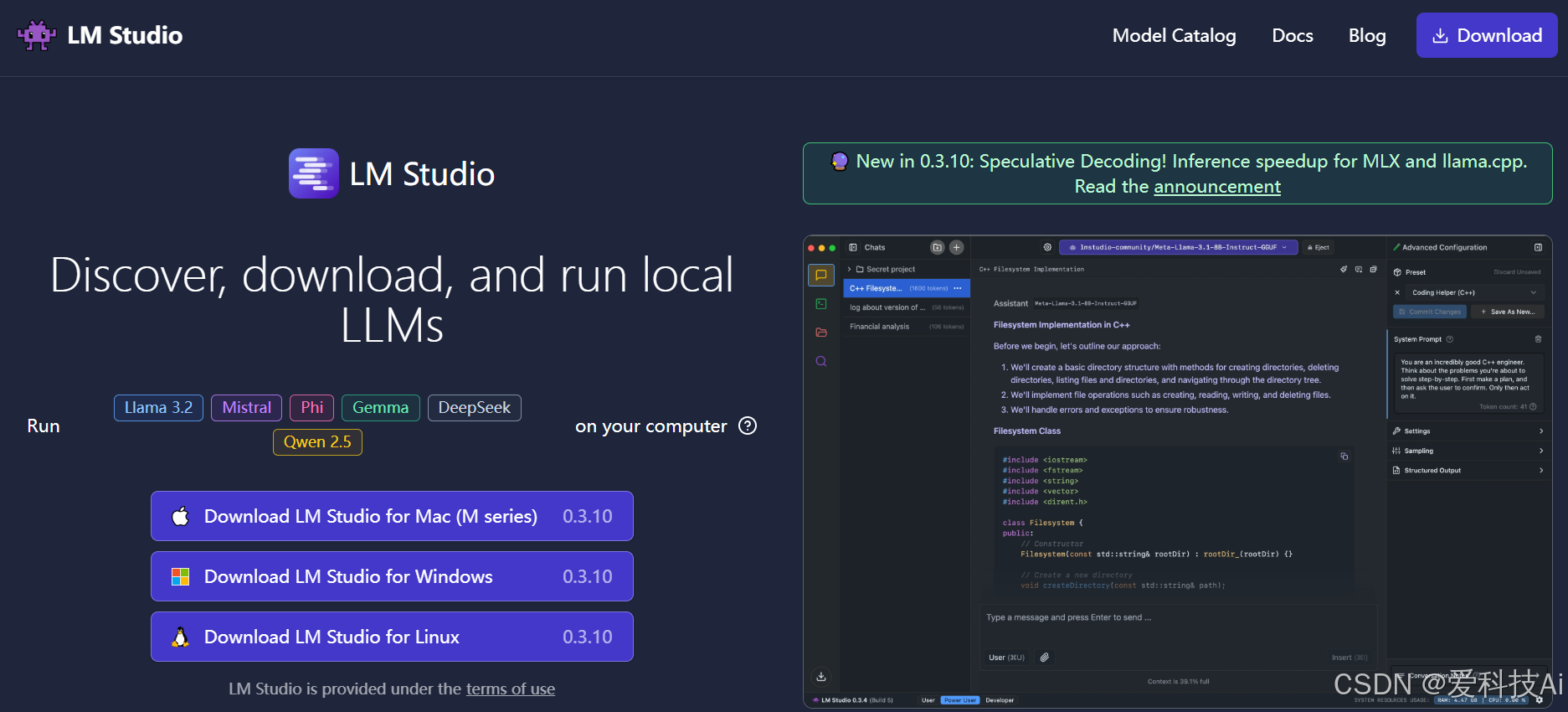Click the Eject model button
This screenshot has height=712, width=1568.
click(1319, 247)
